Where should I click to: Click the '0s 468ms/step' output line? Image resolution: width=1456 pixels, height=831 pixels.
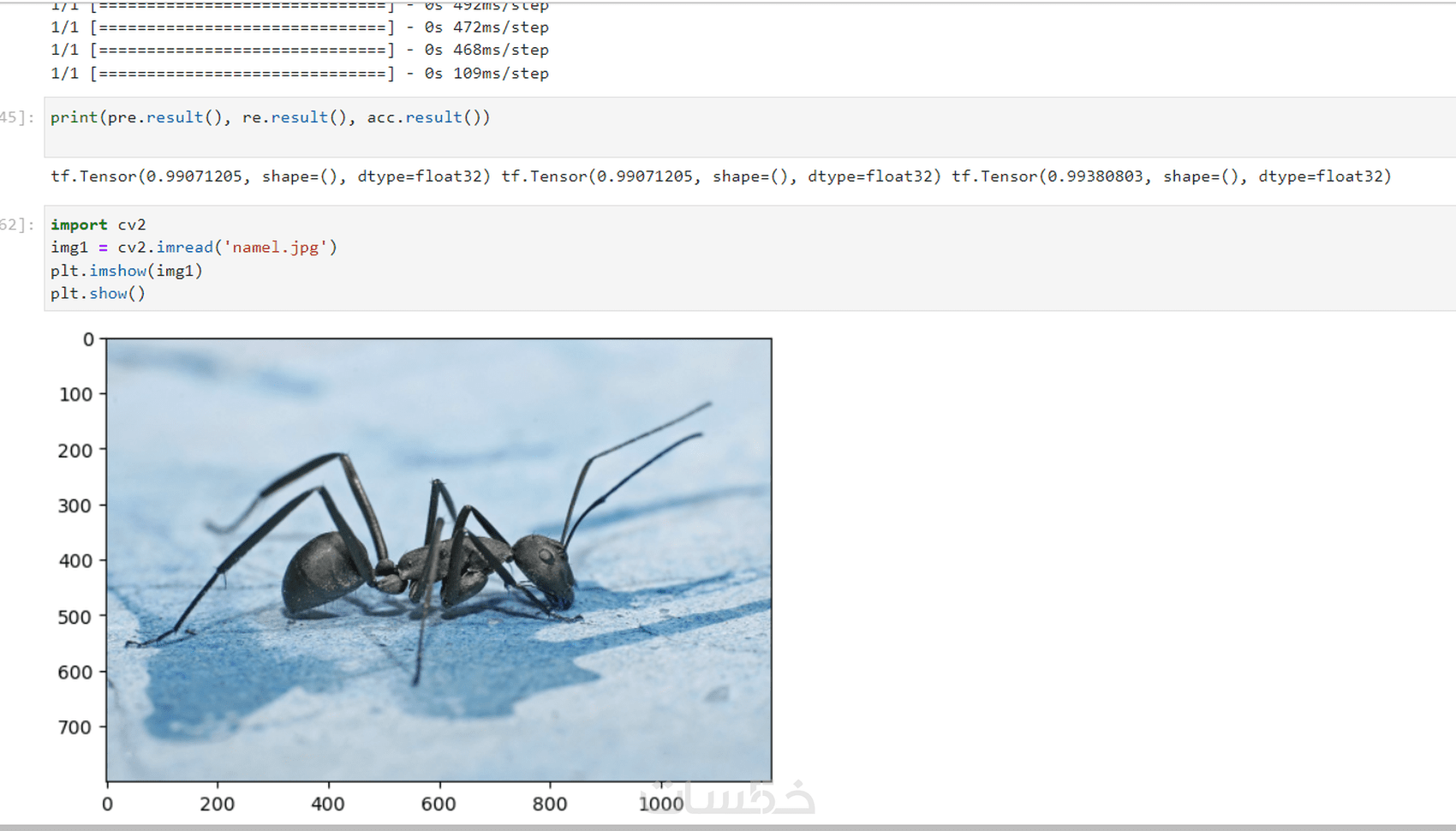(300, 51)
